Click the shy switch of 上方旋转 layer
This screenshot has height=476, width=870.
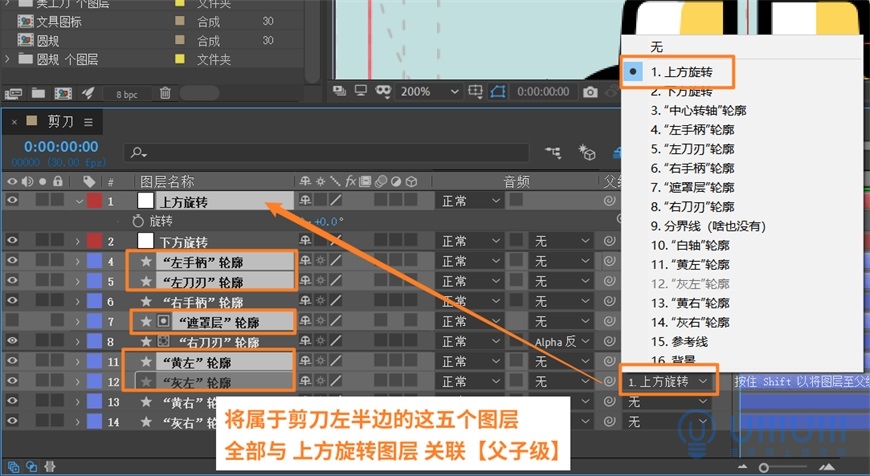coord(305,200)
